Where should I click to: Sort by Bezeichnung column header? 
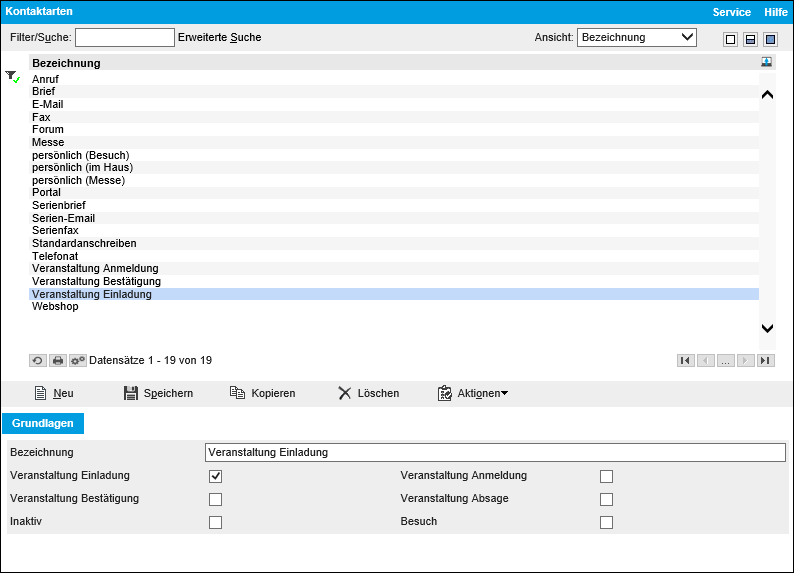[x=66, y=63]
